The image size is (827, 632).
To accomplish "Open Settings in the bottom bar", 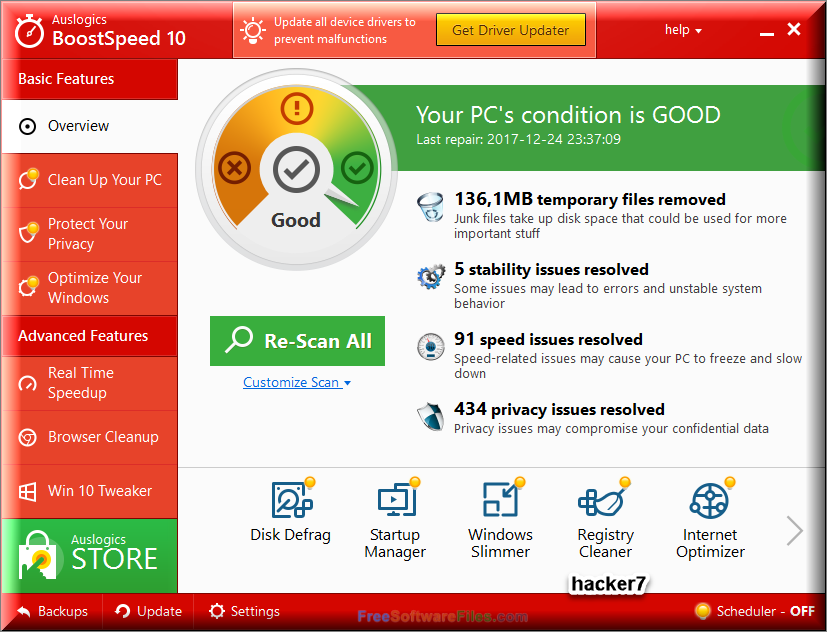I will point(244,611).
